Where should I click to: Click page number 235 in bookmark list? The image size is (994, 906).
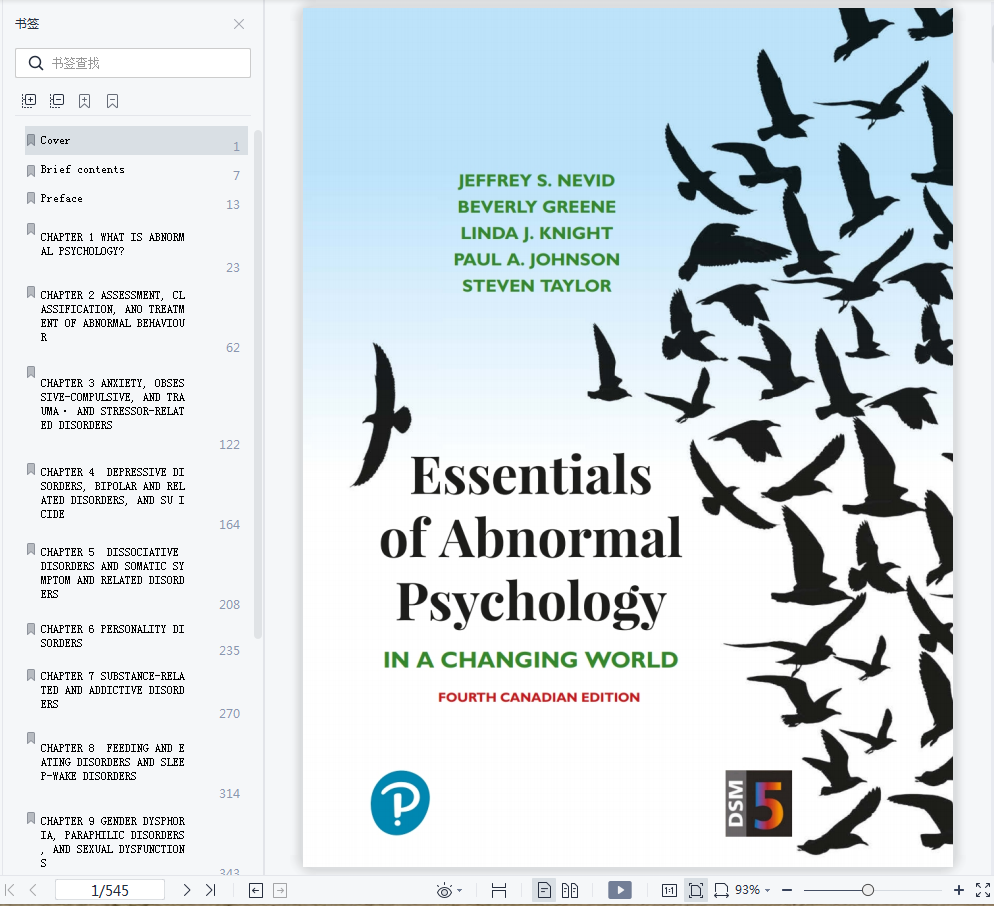(x=229, y=650)
